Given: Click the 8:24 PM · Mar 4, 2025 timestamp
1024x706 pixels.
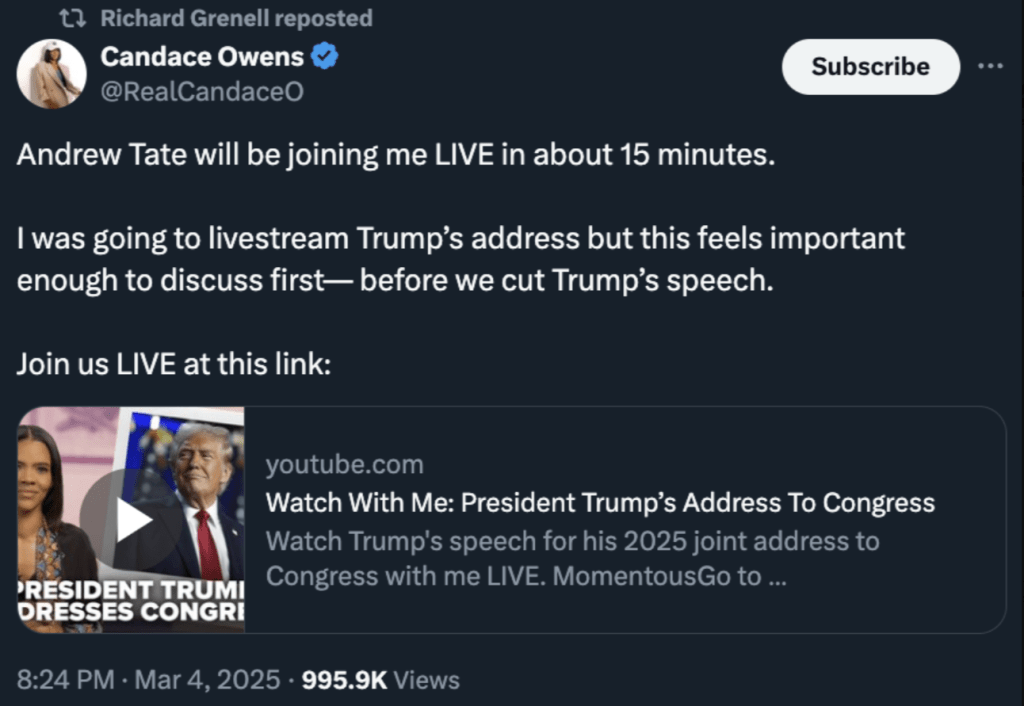Looking at the screenshot, I should [x=148, y=680].
